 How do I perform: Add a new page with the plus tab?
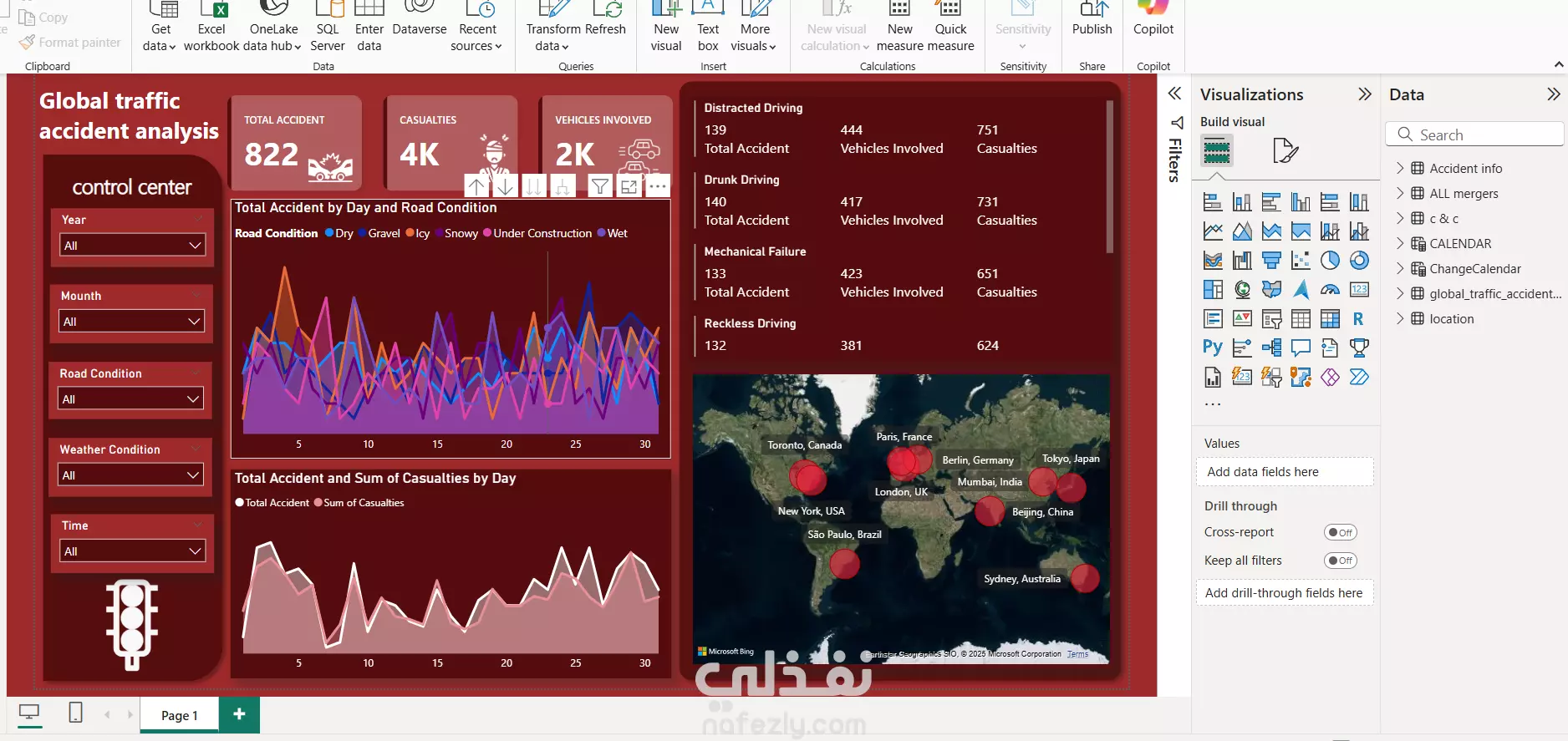pos(239,714)
